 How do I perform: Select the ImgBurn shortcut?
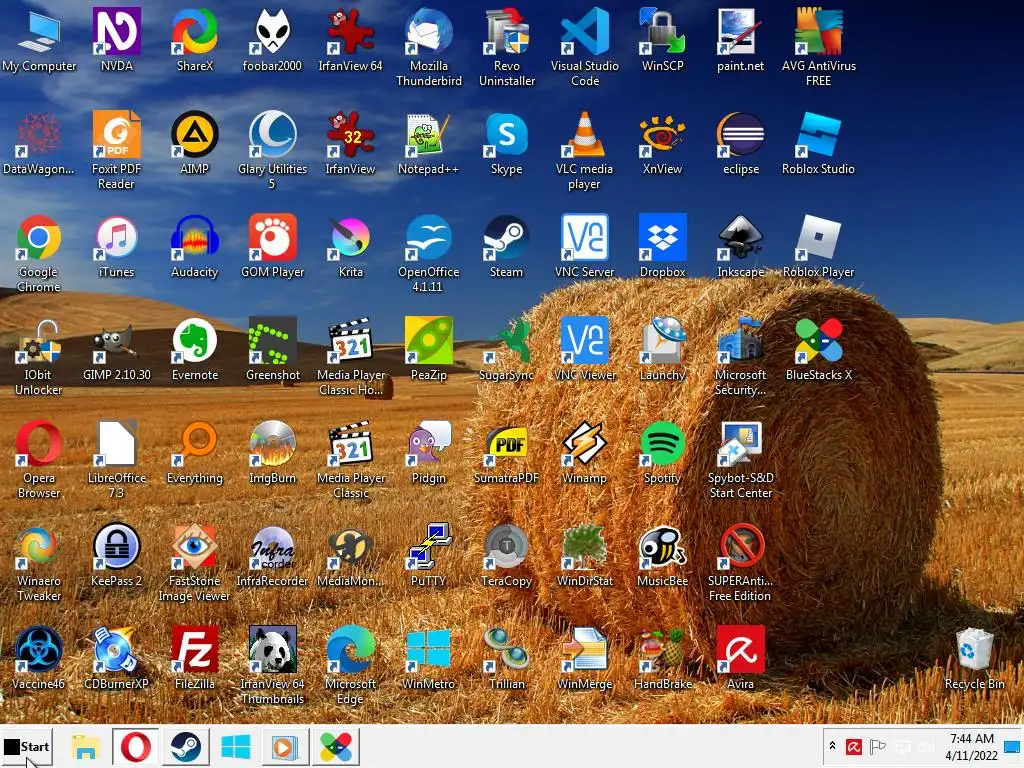pos(272,452)
